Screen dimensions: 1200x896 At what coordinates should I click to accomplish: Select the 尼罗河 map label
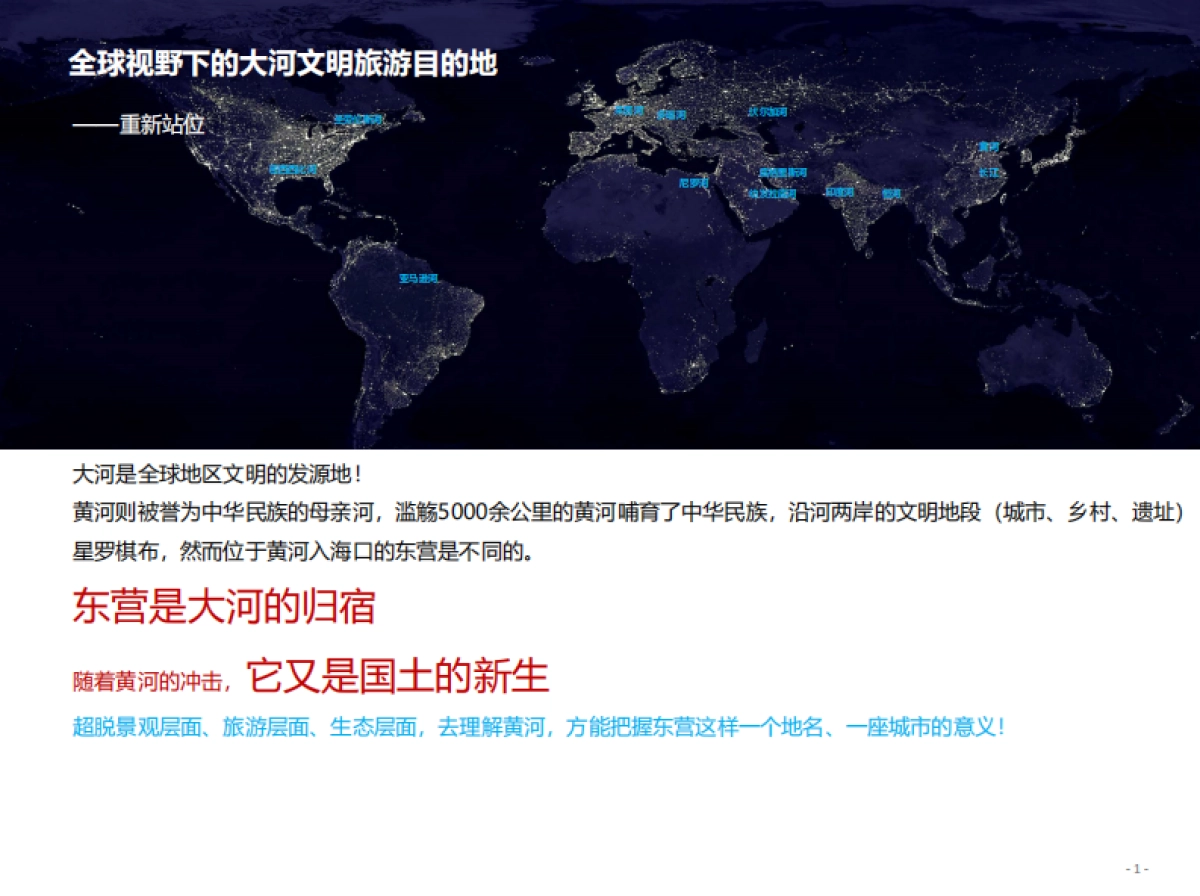693,183
